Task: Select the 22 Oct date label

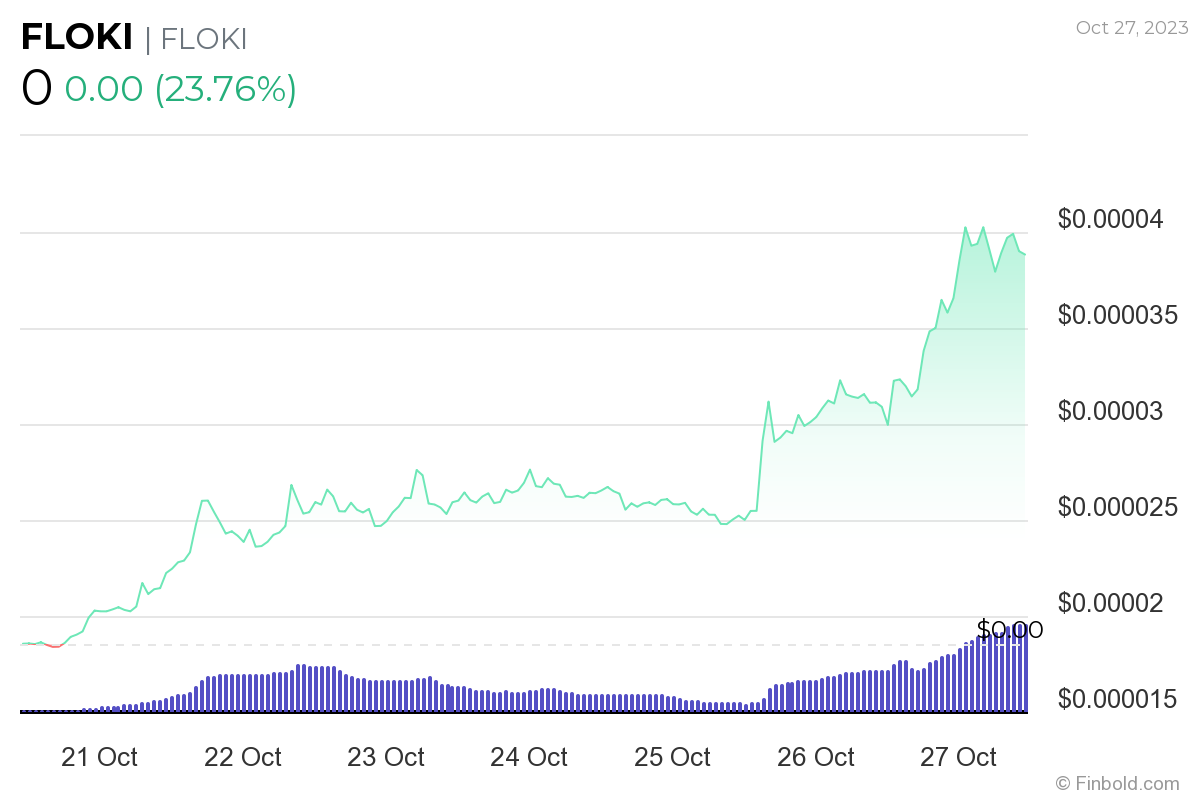Action: coord(243,757)
